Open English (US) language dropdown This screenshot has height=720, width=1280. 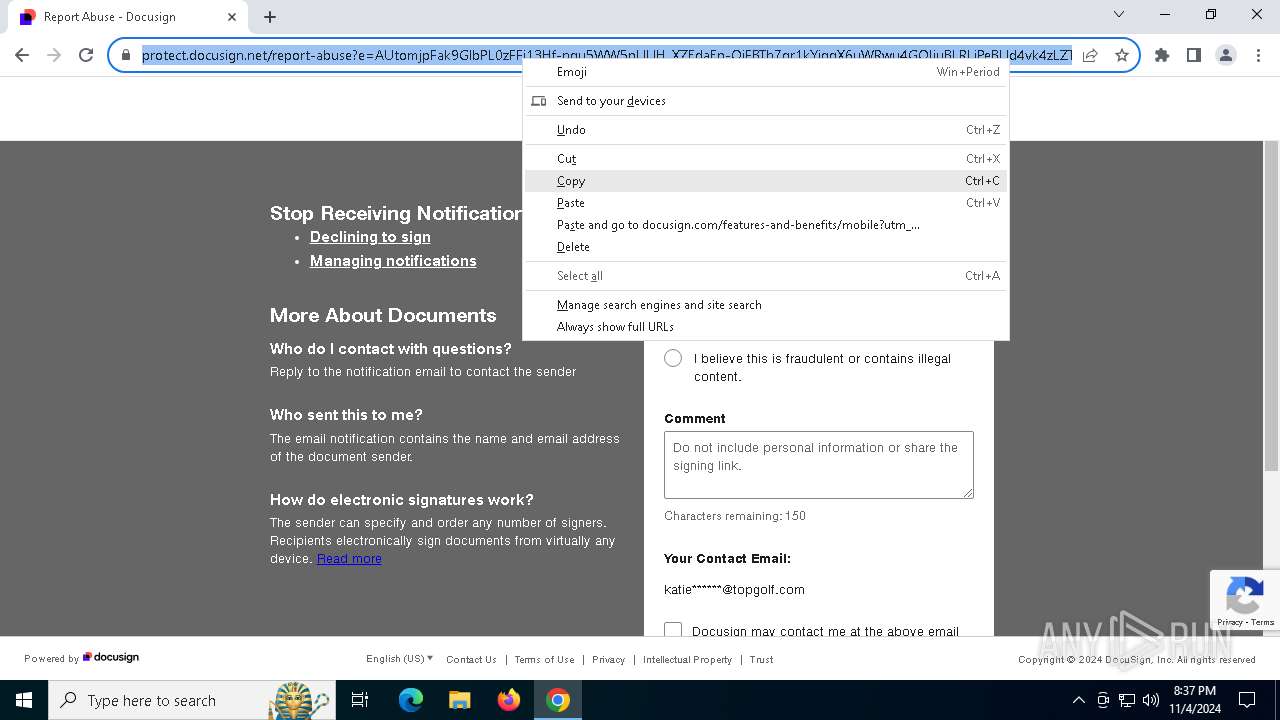click(400, 659)
